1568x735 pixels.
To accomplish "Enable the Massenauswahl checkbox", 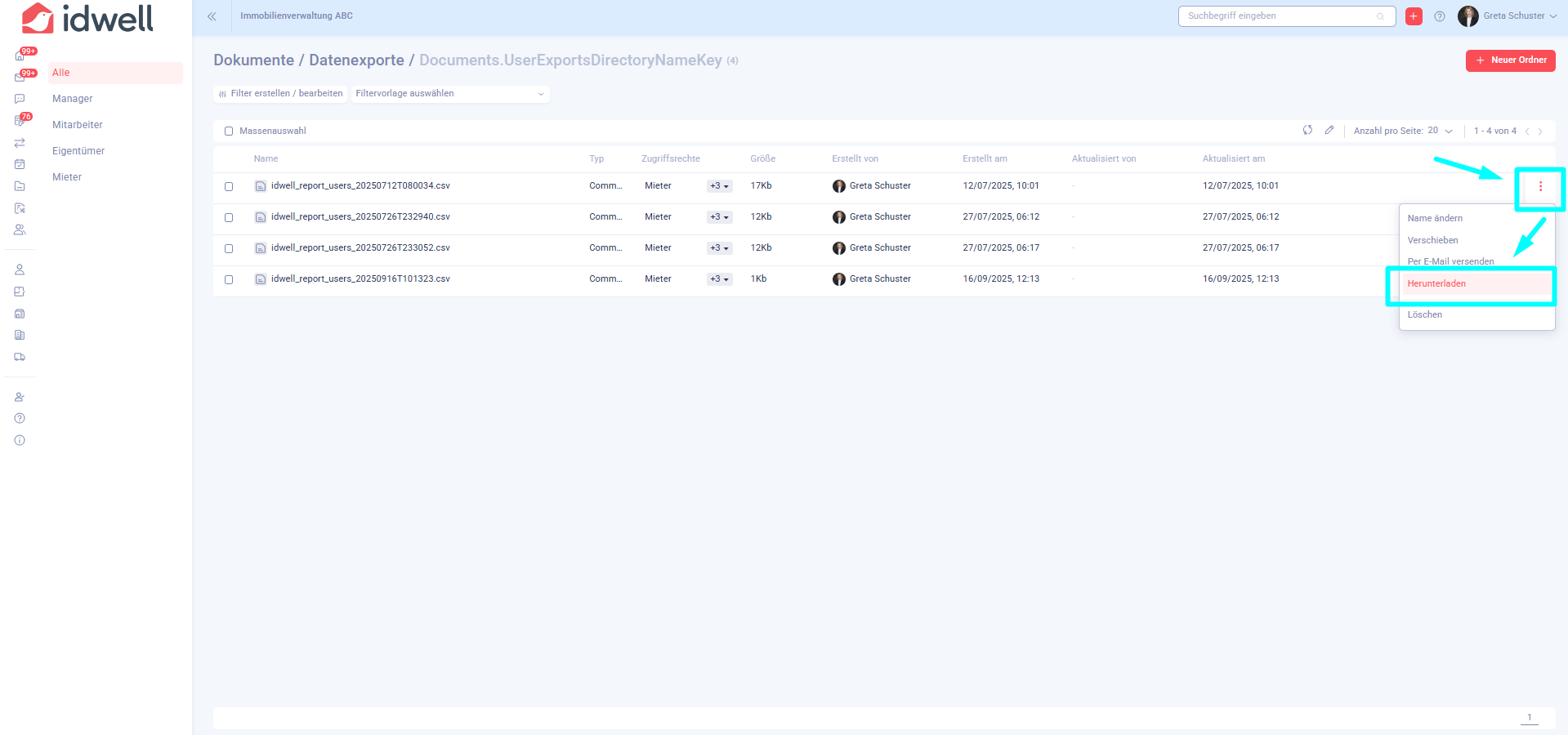I will tap(229, 131).
